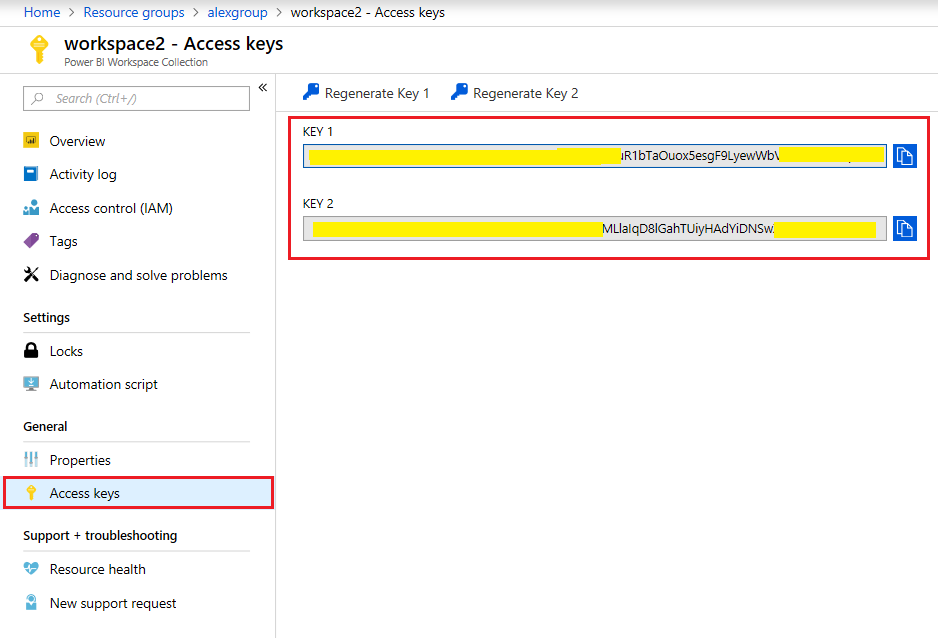Screen dimensions: 938x638
Task: Click the Access control (IAM) icon
Action: pyautogui.click(x=30, y=207)
